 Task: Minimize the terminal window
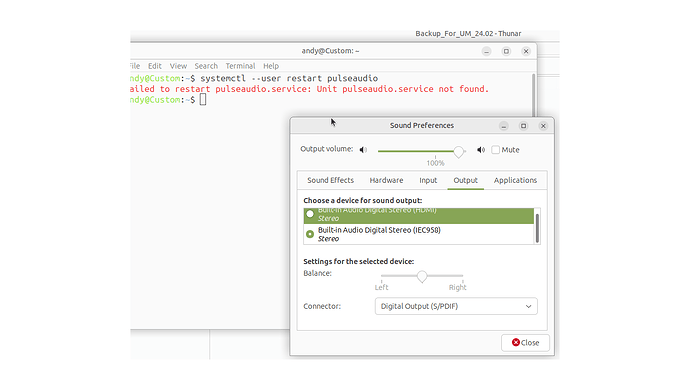click(x=486, y=51)
